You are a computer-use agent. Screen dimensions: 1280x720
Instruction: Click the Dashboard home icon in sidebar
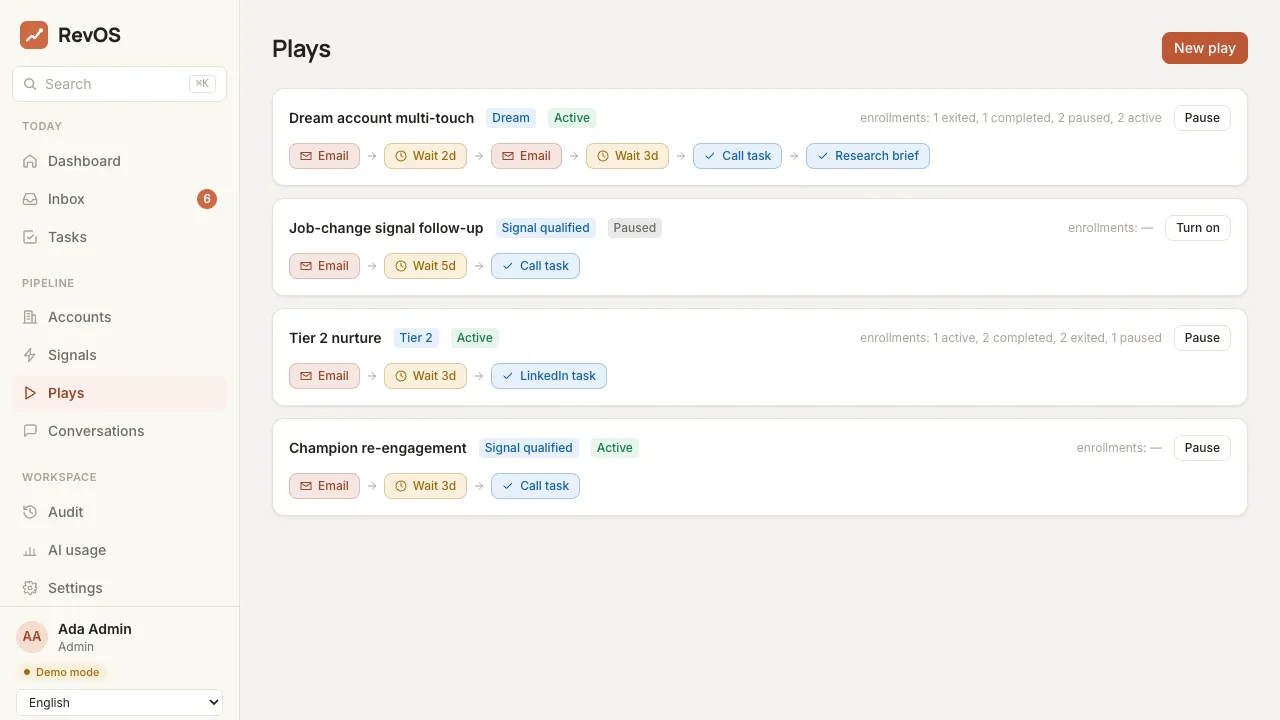click(x=30, y=161)
